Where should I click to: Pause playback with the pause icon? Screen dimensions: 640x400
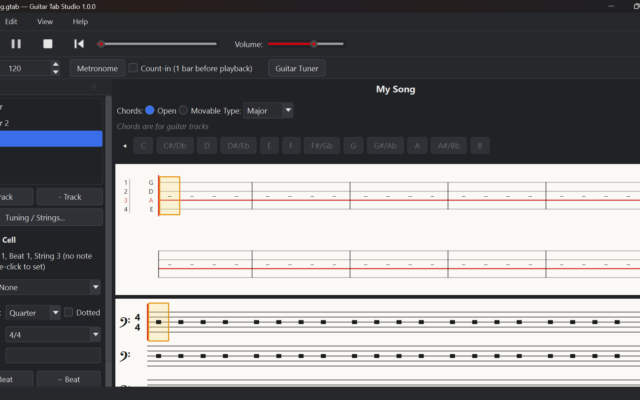16,44
